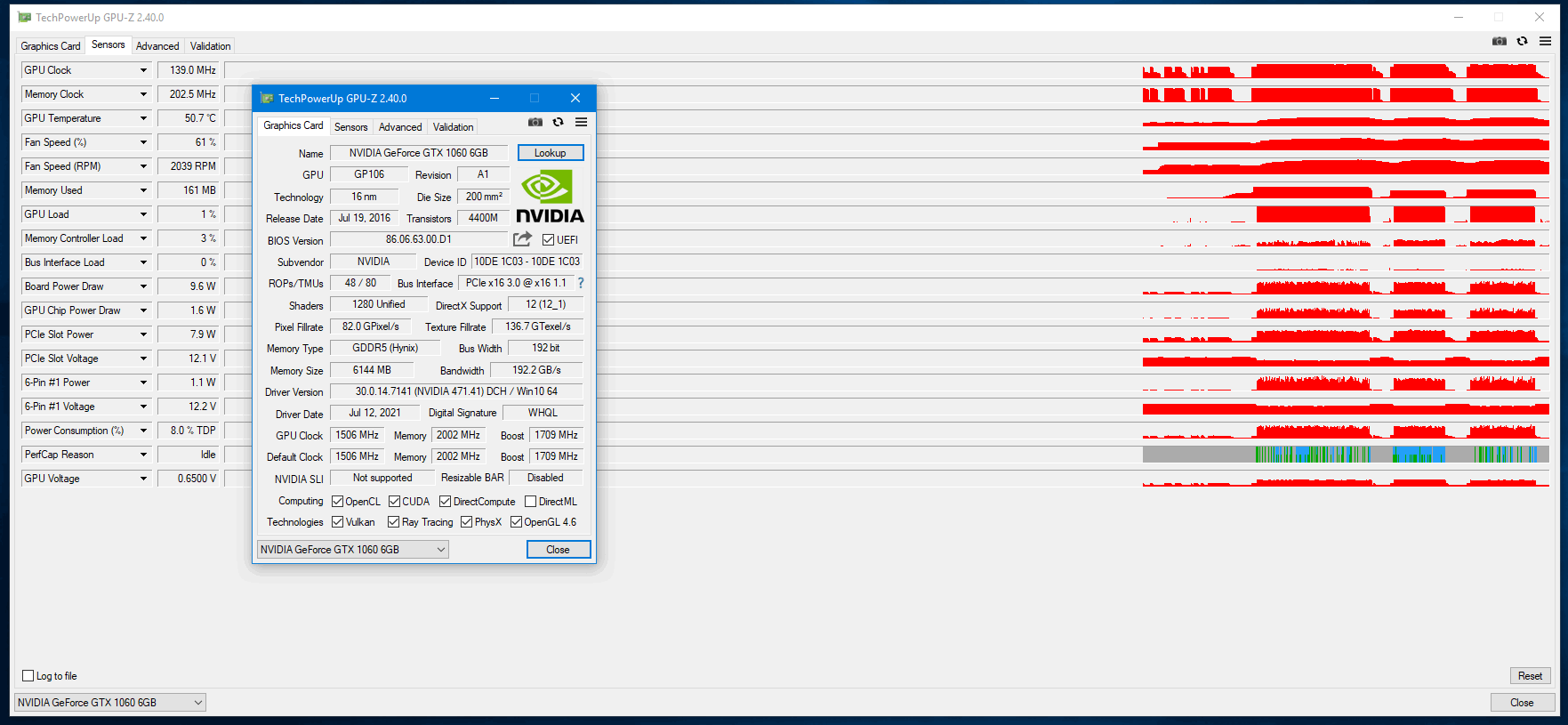The width and height of the screenshot is (1568, 725).
Task: Switch to Validation tab in front window
Action: pos(453,127)
